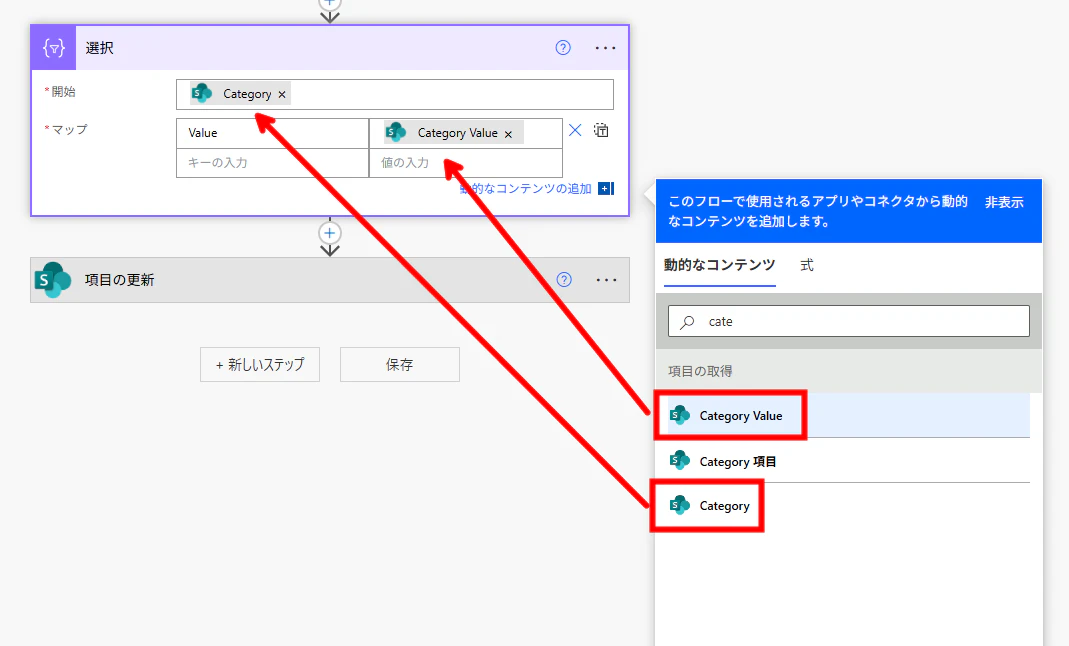Viewport: 1069px width, 646px height.
Task: Click the dynamic content plus icon
Action: (605, 189)
